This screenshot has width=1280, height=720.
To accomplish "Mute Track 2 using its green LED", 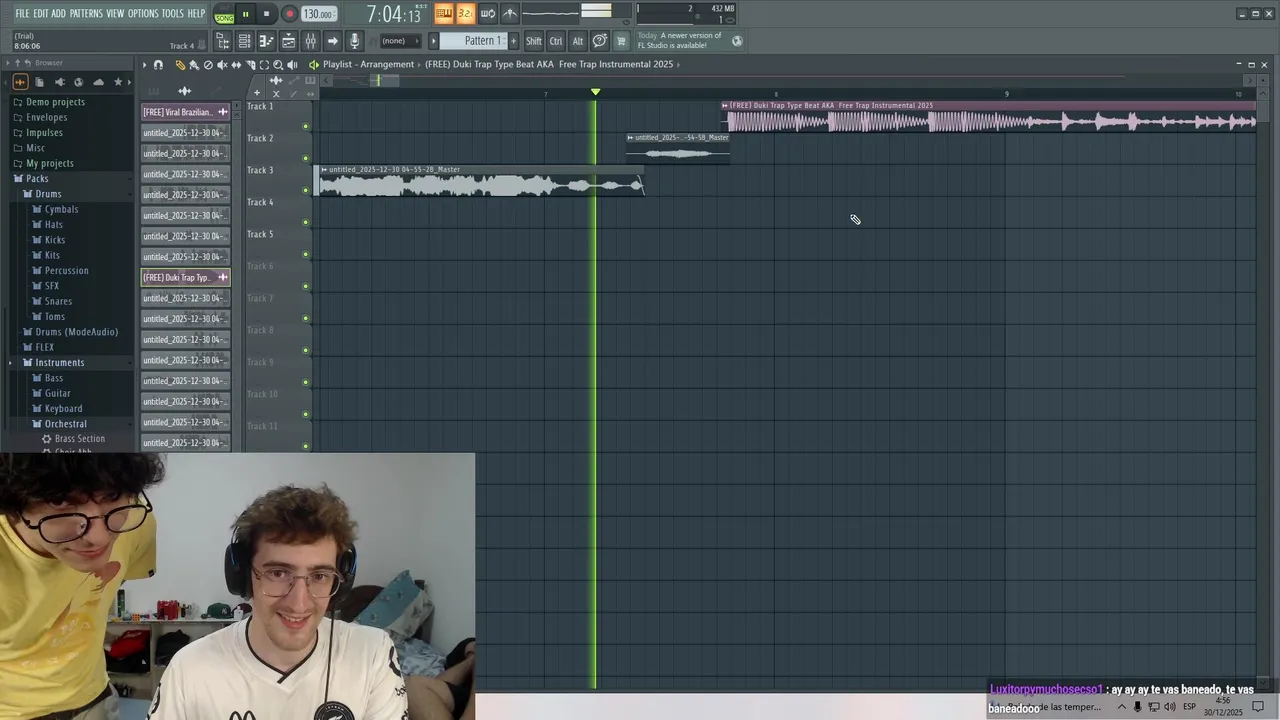I will click(306, 159).
